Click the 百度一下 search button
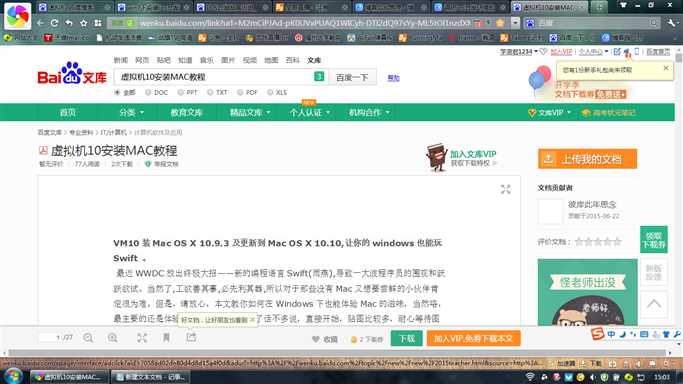The height and width of the screenshot is (384, 683). click(x=352, y=77)
